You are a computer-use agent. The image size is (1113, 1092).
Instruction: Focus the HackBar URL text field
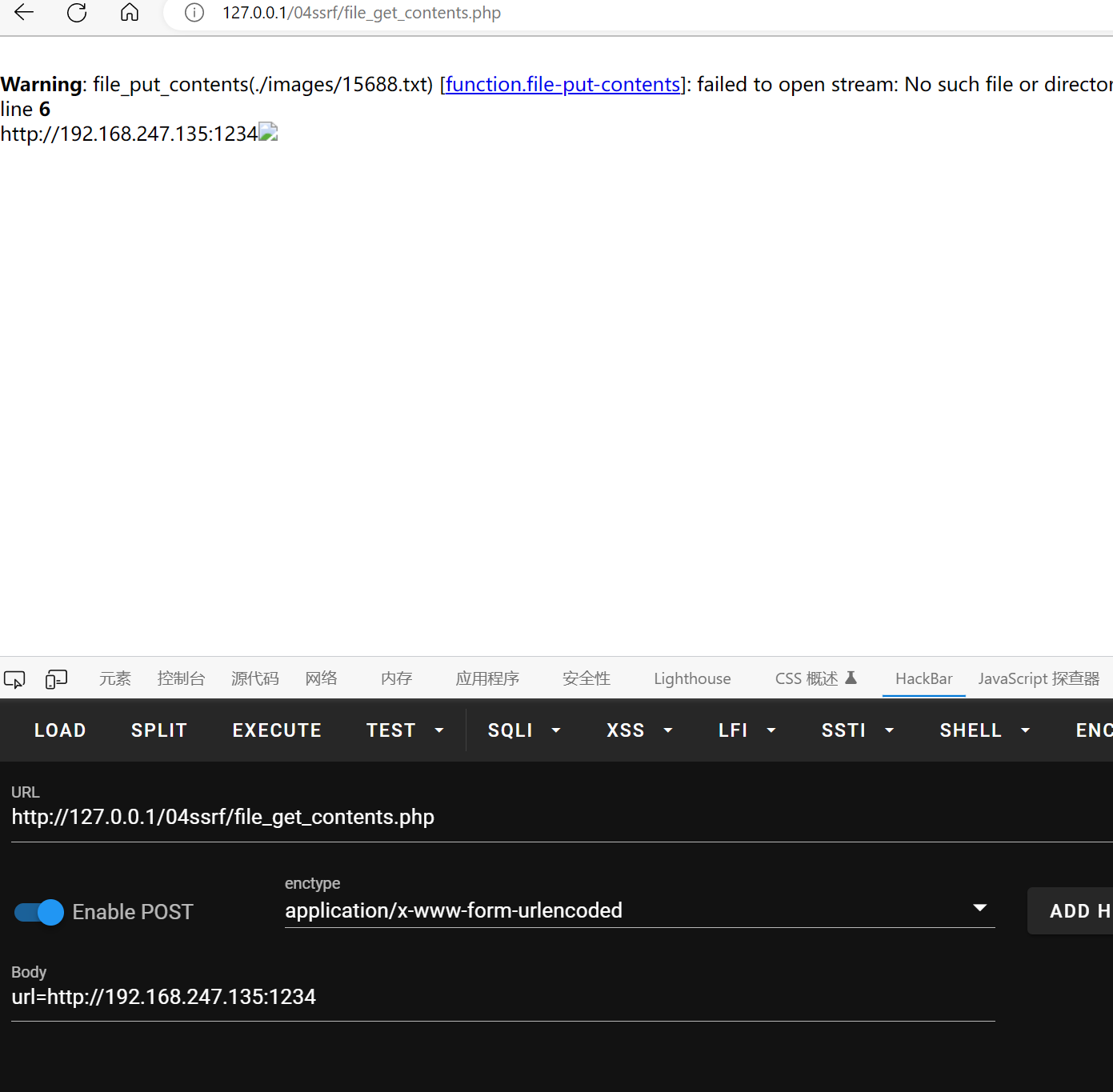pos(560,818)
